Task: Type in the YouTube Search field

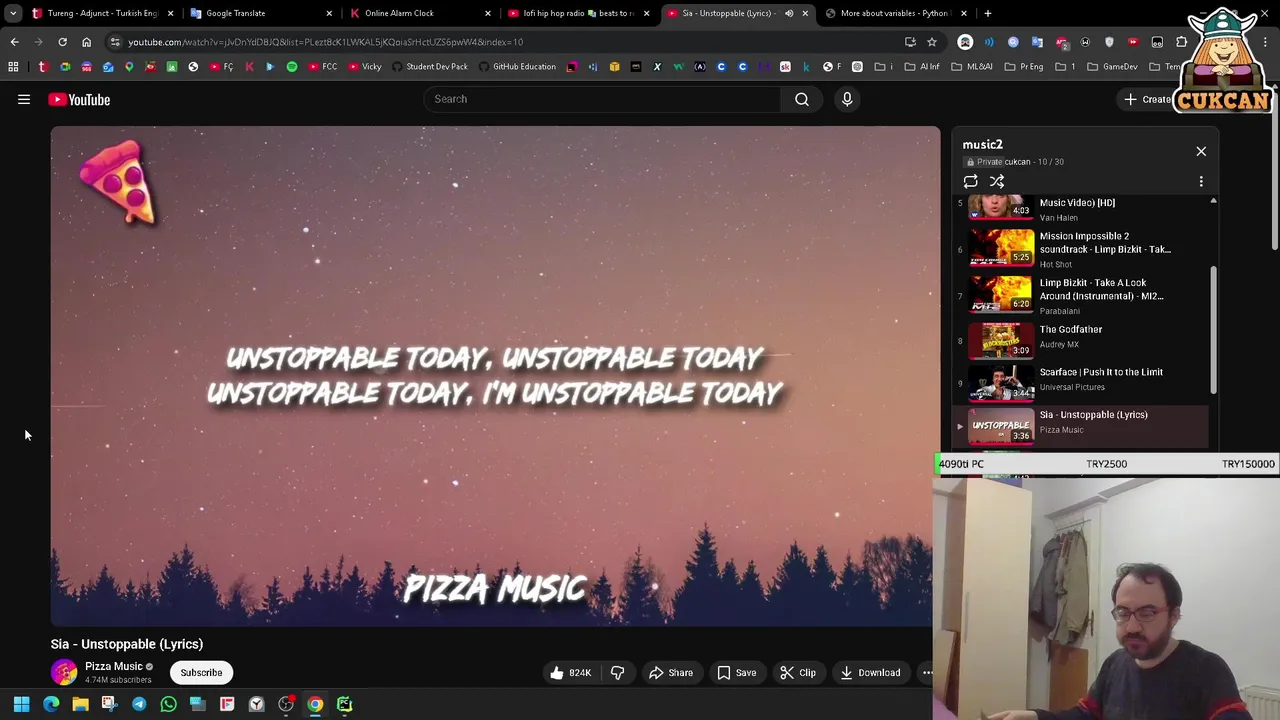Action: [602, 99]
